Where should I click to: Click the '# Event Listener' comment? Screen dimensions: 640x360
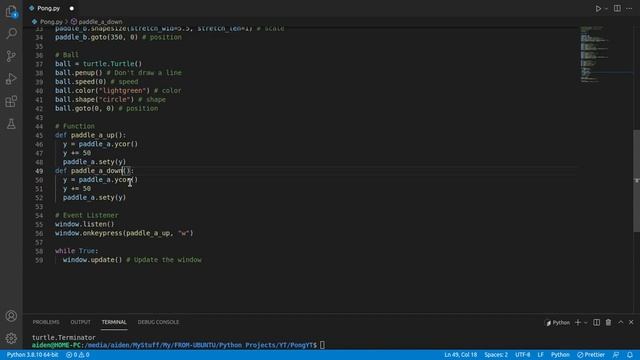(x=87, y=215)
